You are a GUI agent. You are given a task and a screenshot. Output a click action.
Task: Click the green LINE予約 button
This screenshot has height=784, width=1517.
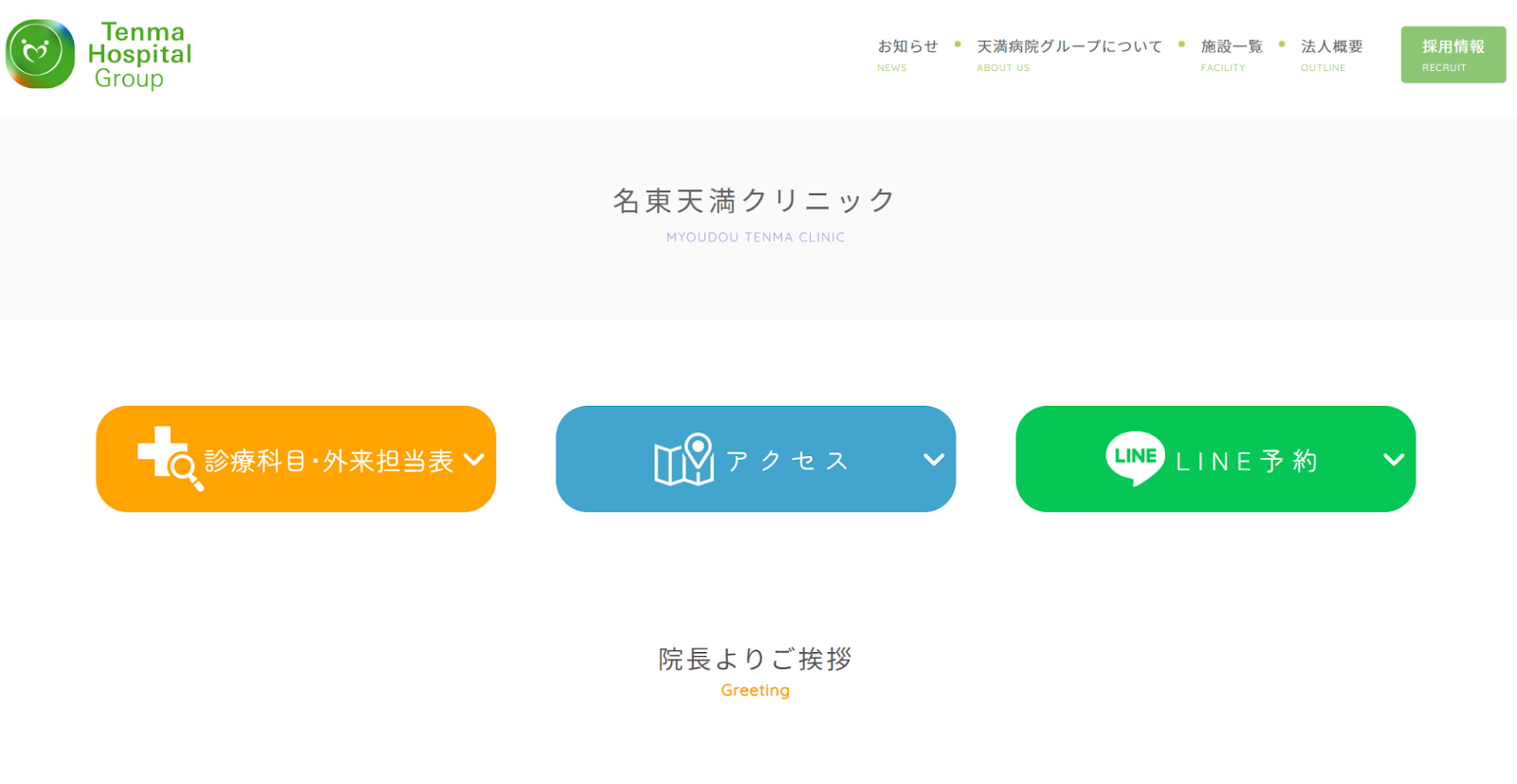(1215, 459)
